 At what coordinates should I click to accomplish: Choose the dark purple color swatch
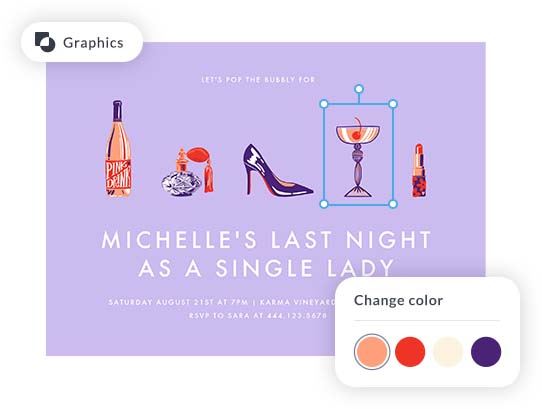pos(486,352)
